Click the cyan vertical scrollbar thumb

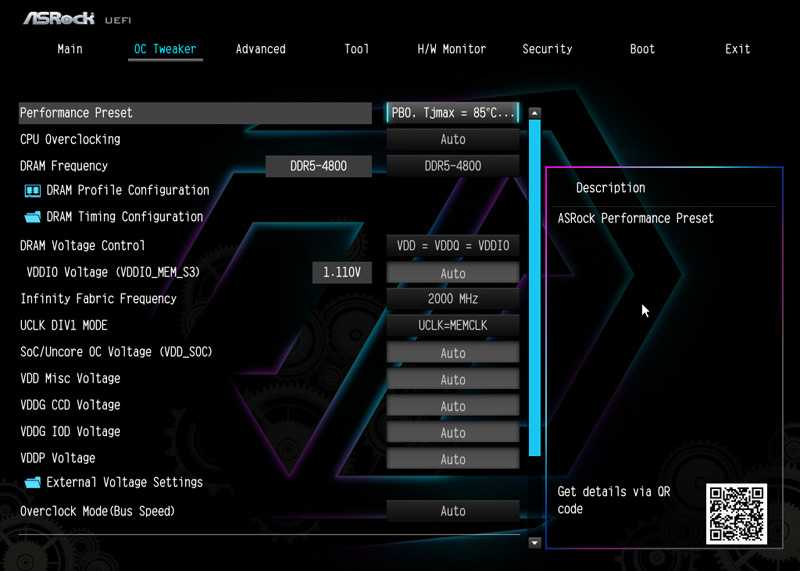[535, 288]
